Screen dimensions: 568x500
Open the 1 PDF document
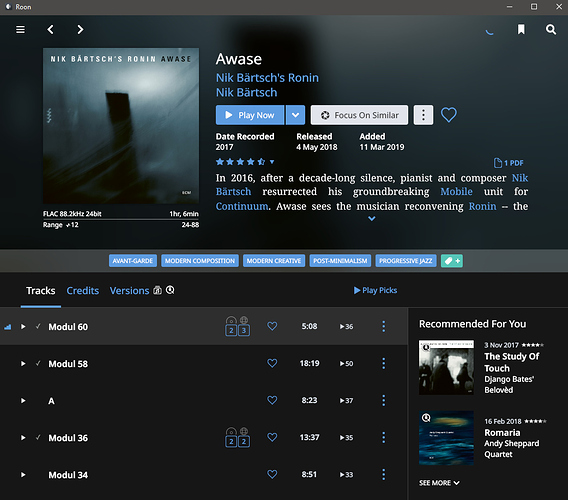(509, 163)
